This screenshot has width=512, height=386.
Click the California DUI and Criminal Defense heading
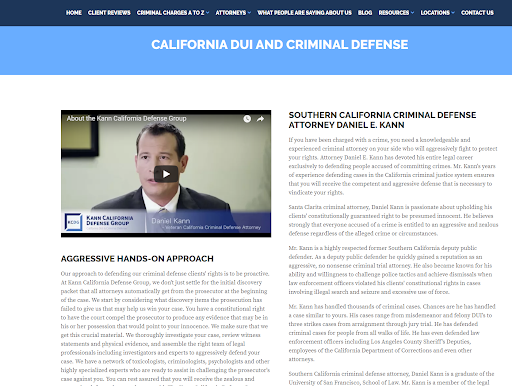[279, 45]
